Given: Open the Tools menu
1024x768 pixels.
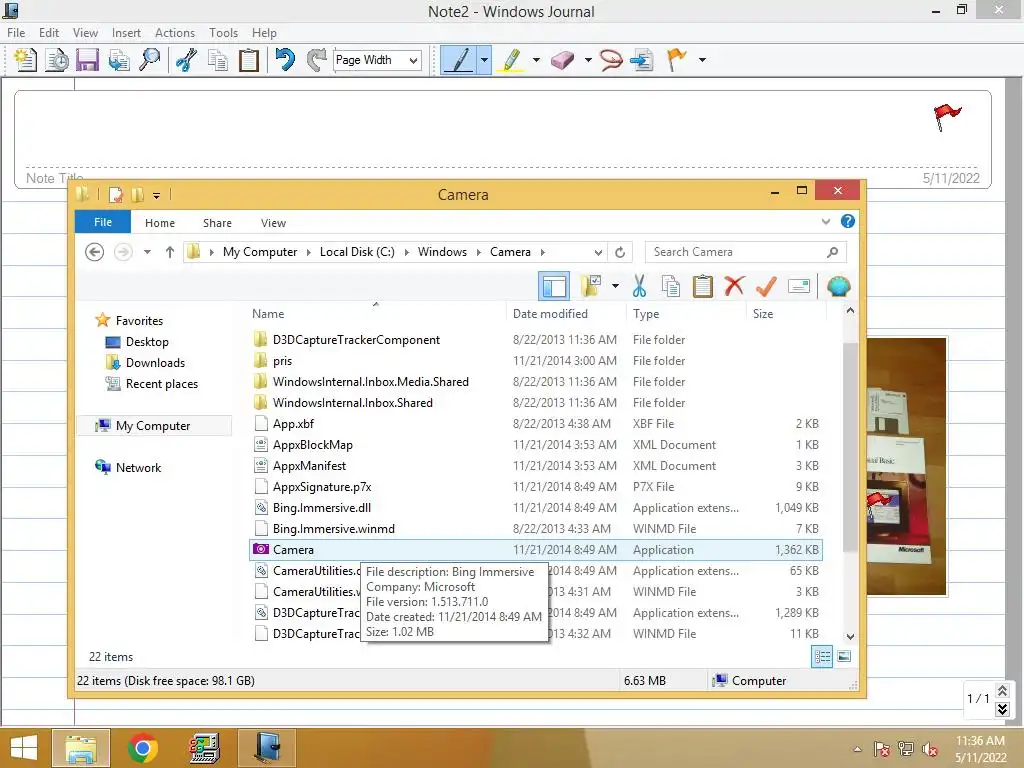Looking at the screenshot, I should click(x=223, y=33).
